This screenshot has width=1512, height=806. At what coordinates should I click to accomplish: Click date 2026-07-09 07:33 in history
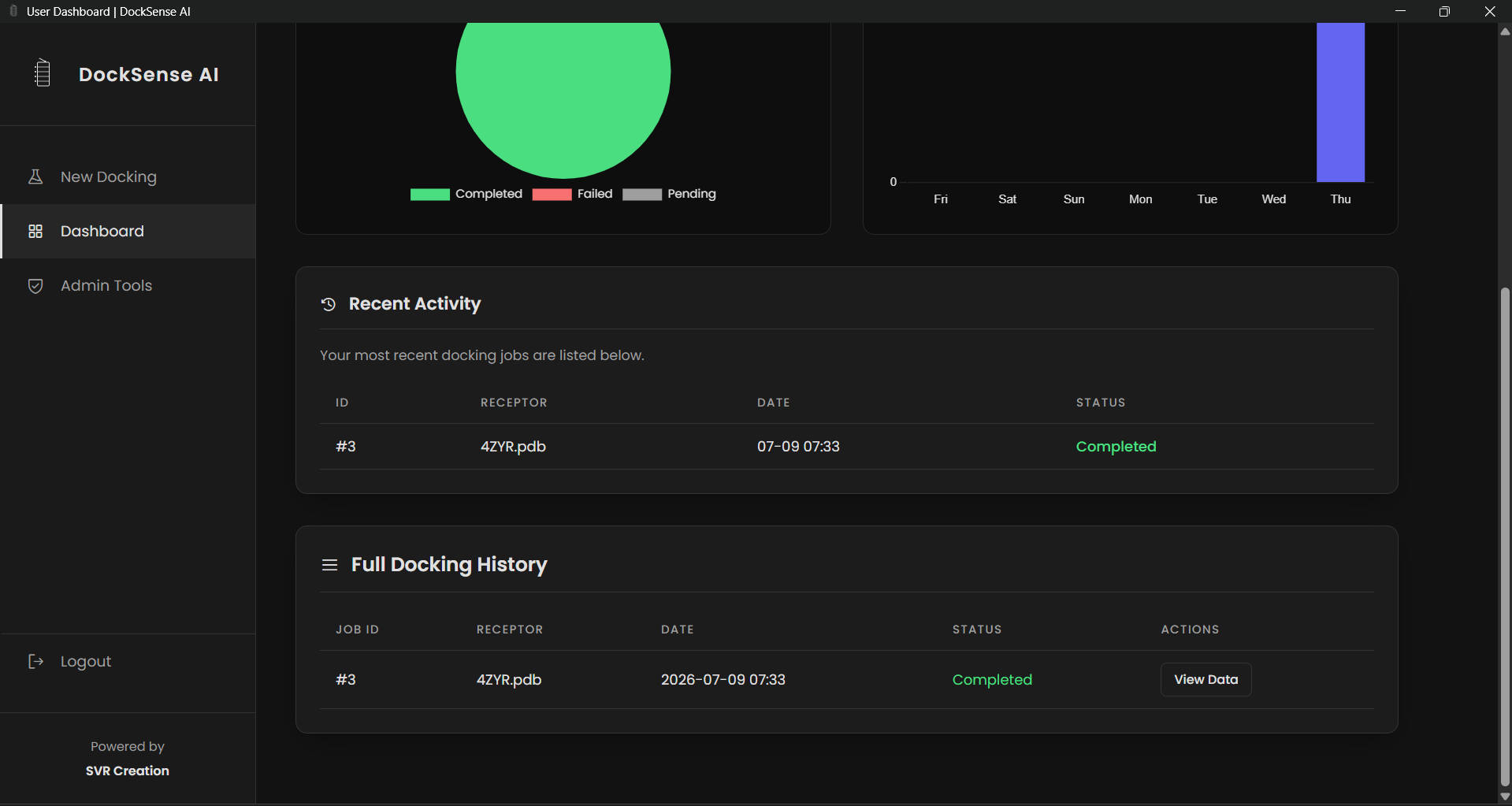723,679
